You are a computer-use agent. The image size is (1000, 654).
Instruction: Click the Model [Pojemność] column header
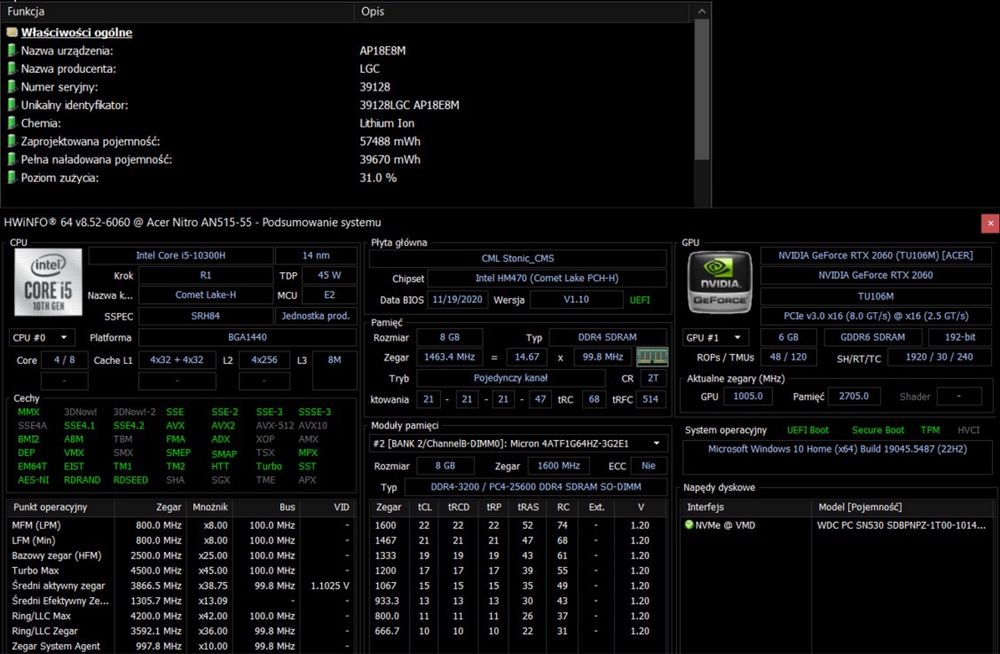pyautogui.click(x=902, y=507)
